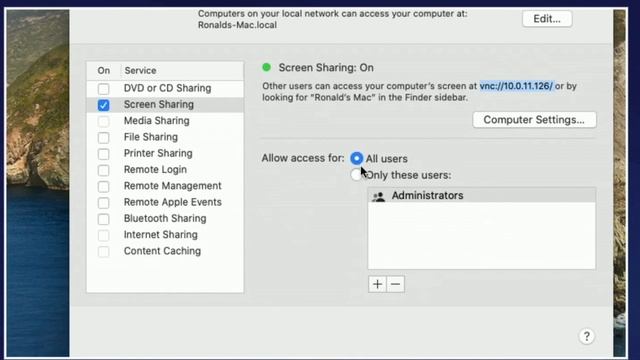Select the Remote Apple Events label

click(173, 202)
